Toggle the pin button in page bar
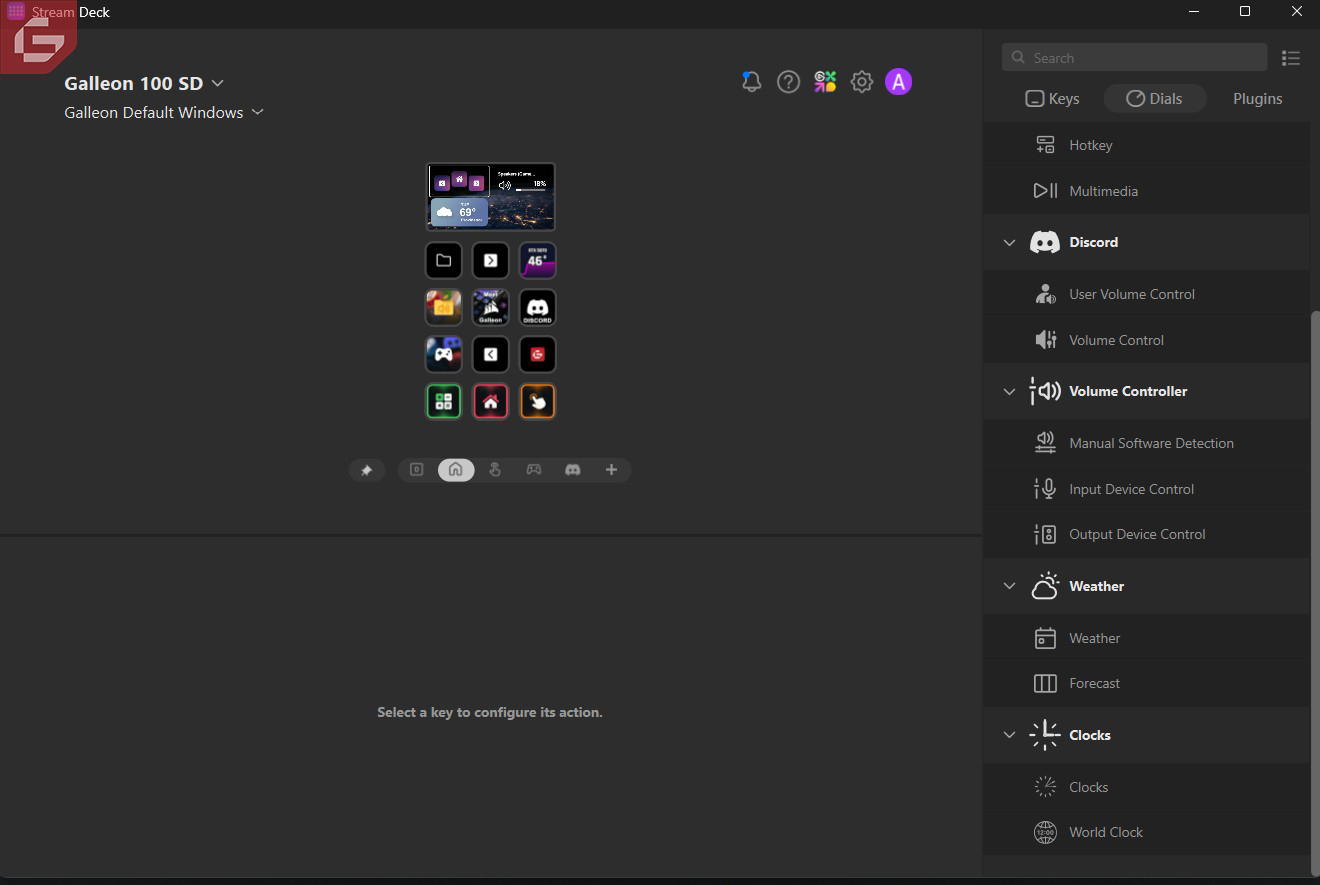Viewport: 1320px width, 885px height. (366, 470)
